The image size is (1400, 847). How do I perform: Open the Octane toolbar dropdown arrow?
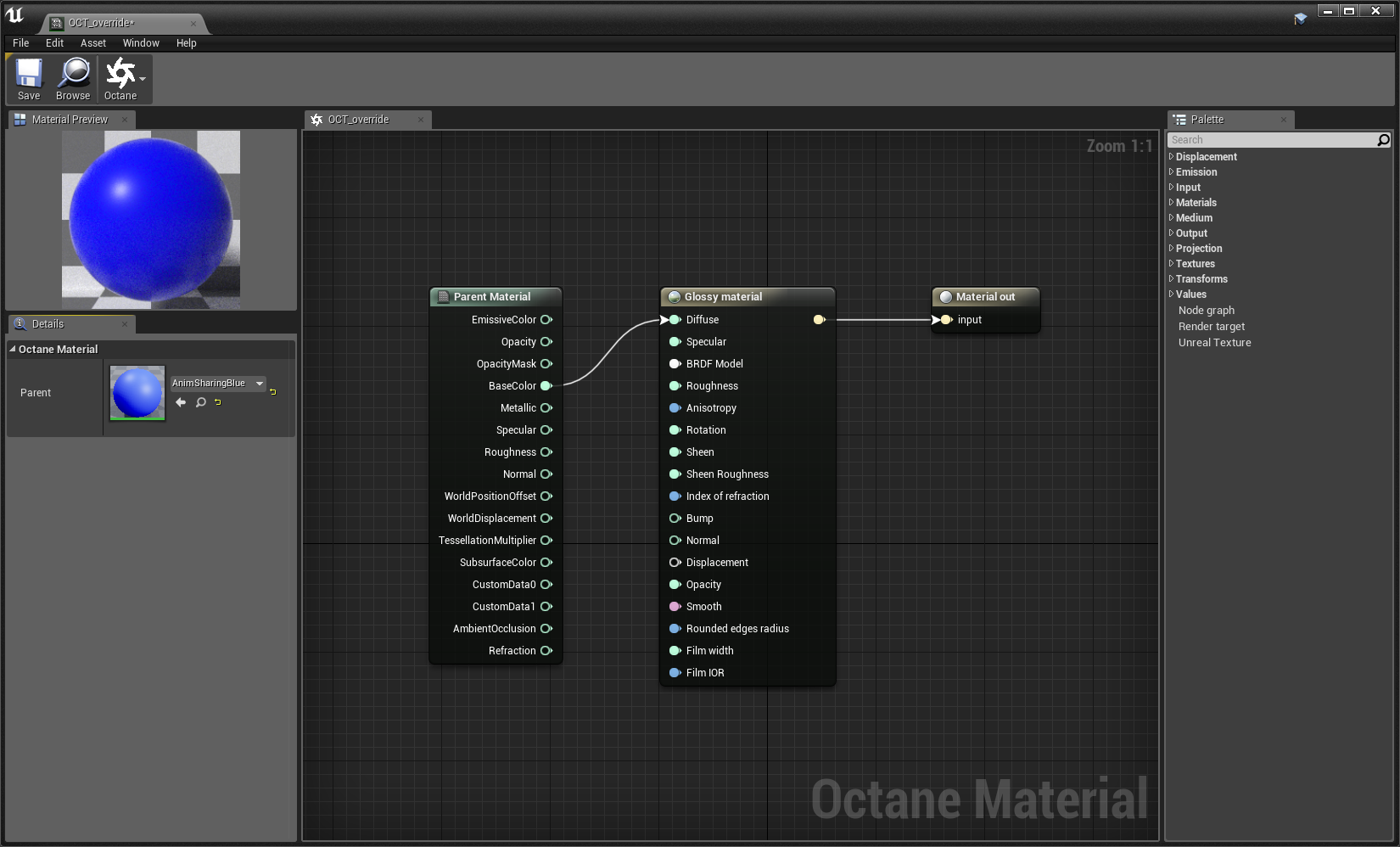(x=143, y=79)
